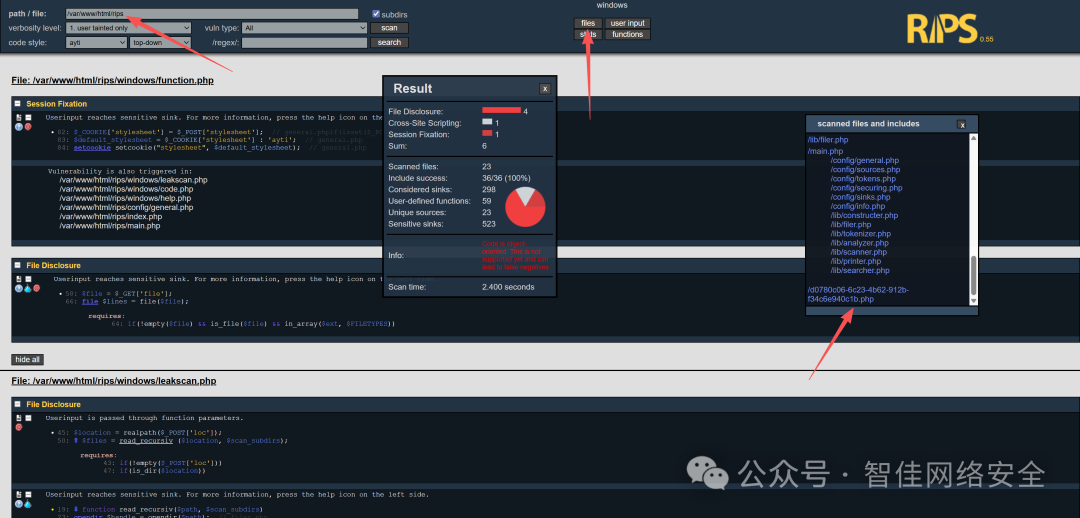The height and width of the screenshot is (518, 1080).
Task: Click /var/www/html/rips/index.php in triggered list
Action: (x=111, y=217)
